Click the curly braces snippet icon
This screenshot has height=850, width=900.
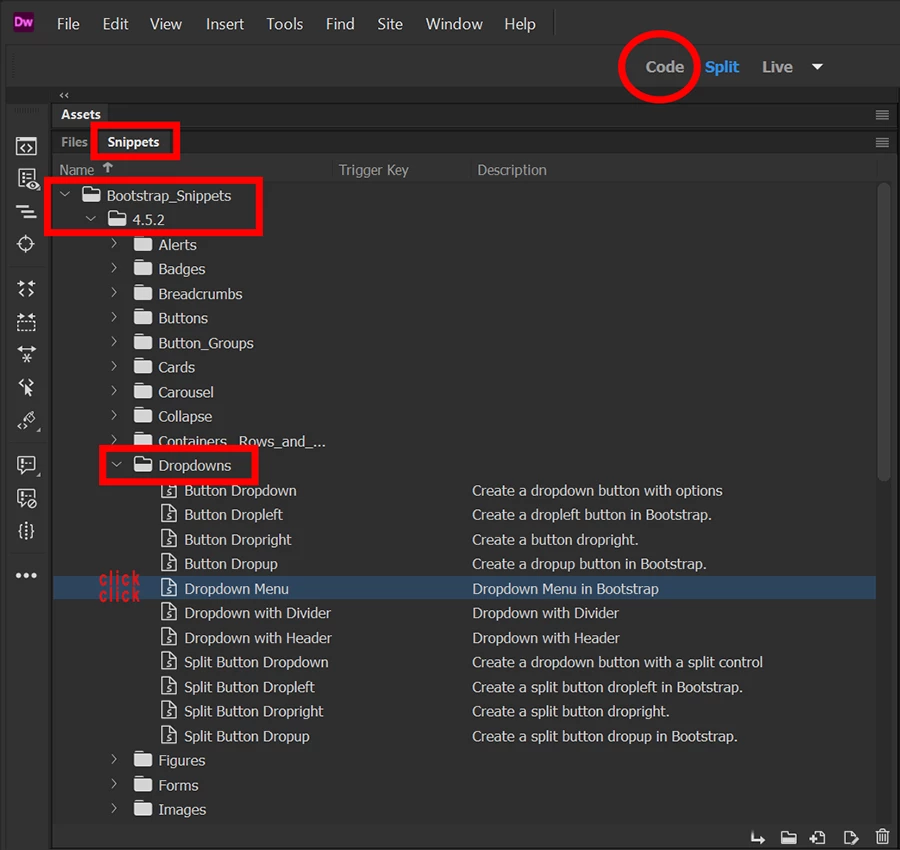26,531
